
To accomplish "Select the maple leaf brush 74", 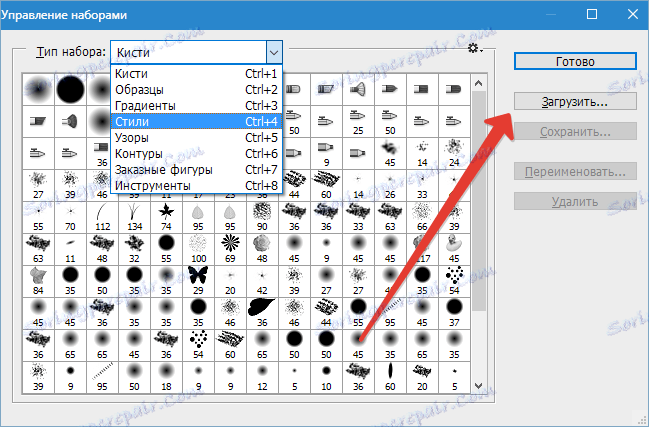I will (166, 218).
